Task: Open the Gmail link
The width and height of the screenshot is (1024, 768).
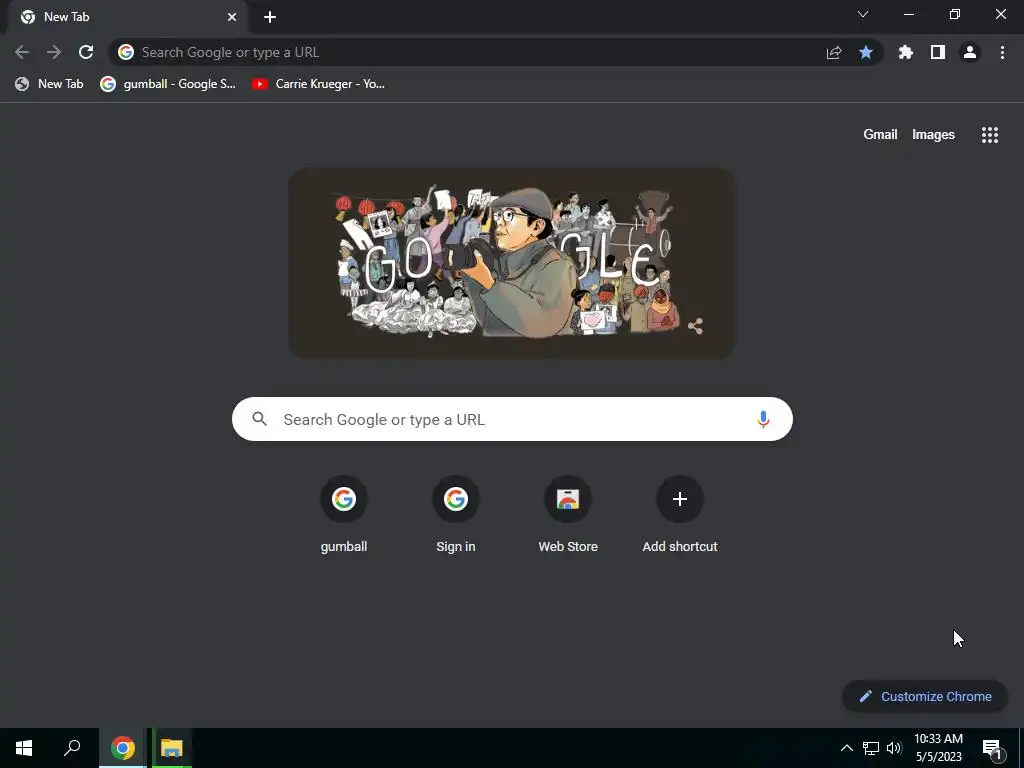Action: (880, 135)
